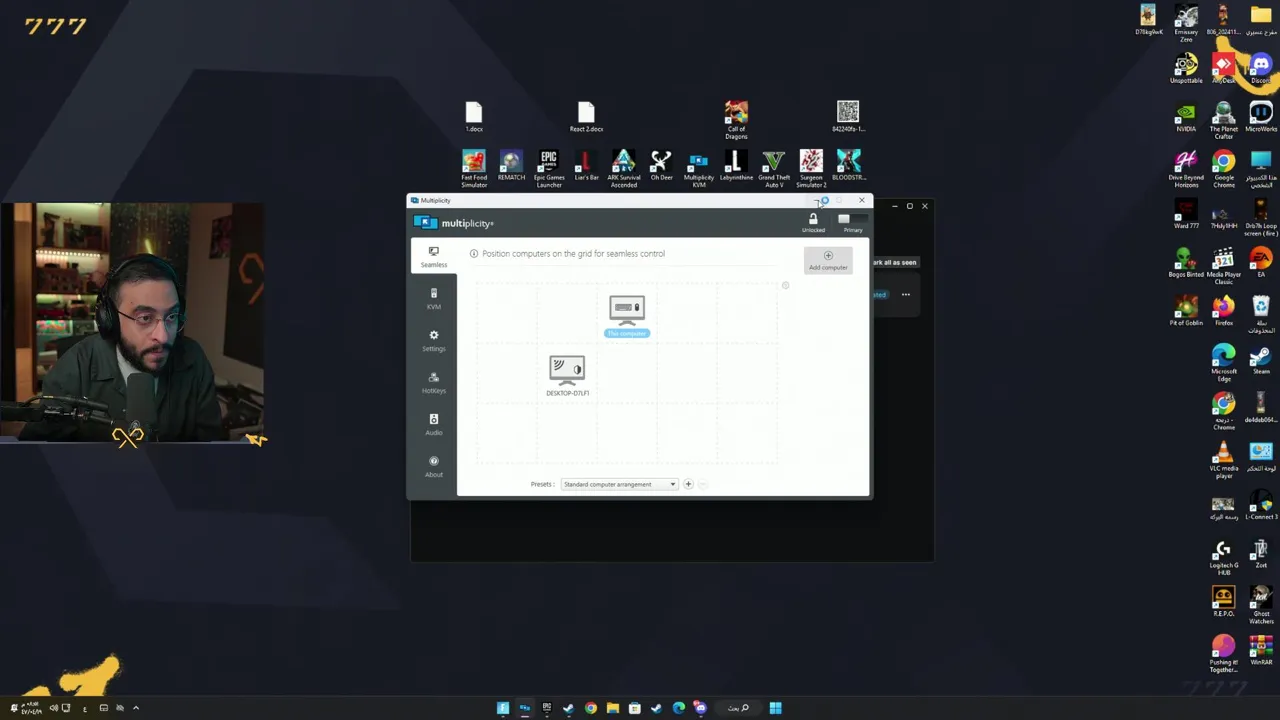Open Multiplicity Settings tab
The height and width of the screenshot is (720, 1280).
(x=433, y=341)
